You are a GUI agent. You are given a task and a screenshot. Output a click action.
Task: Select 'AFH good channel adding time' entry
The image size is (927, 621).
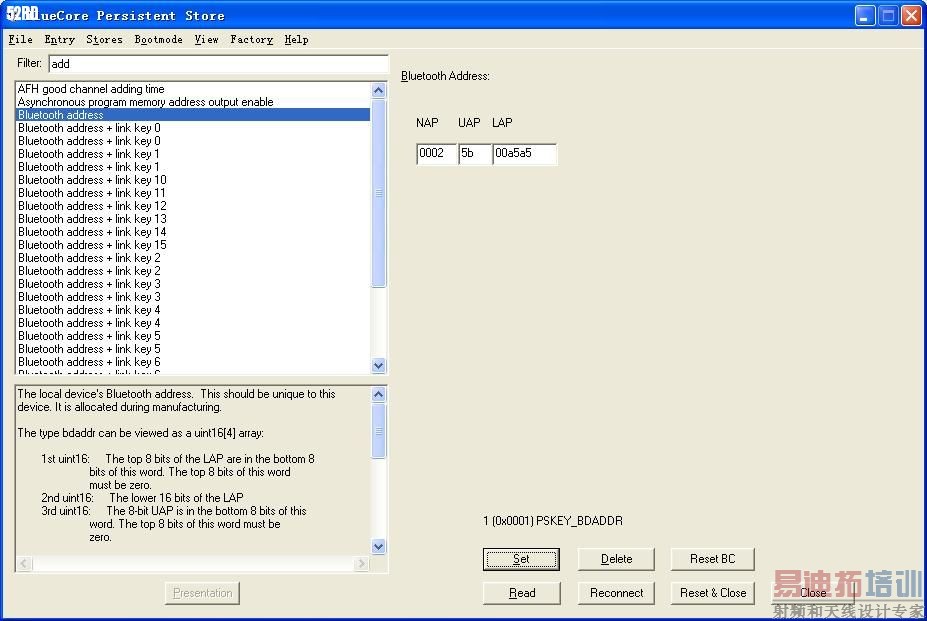[193, 89]
